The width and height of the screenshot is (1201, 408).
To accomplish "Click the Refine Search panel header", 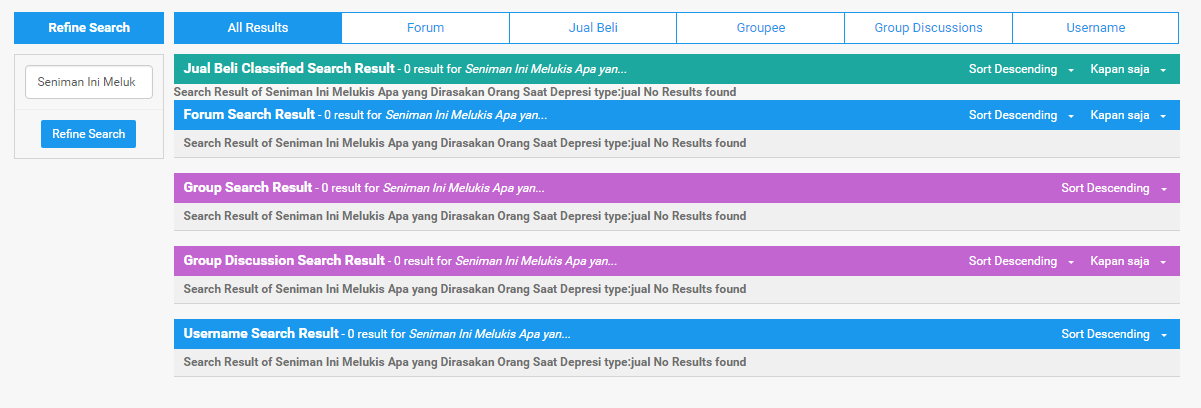I will tap(89, 28).
